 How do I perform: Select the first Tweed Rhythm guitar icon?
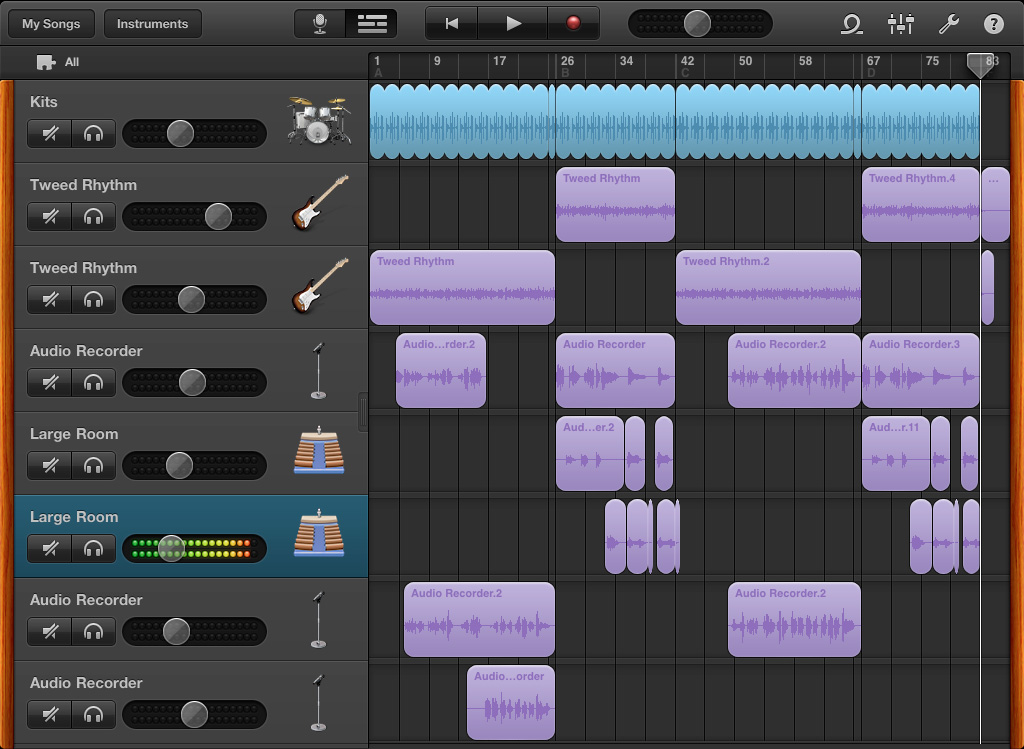tap(319, 204)
